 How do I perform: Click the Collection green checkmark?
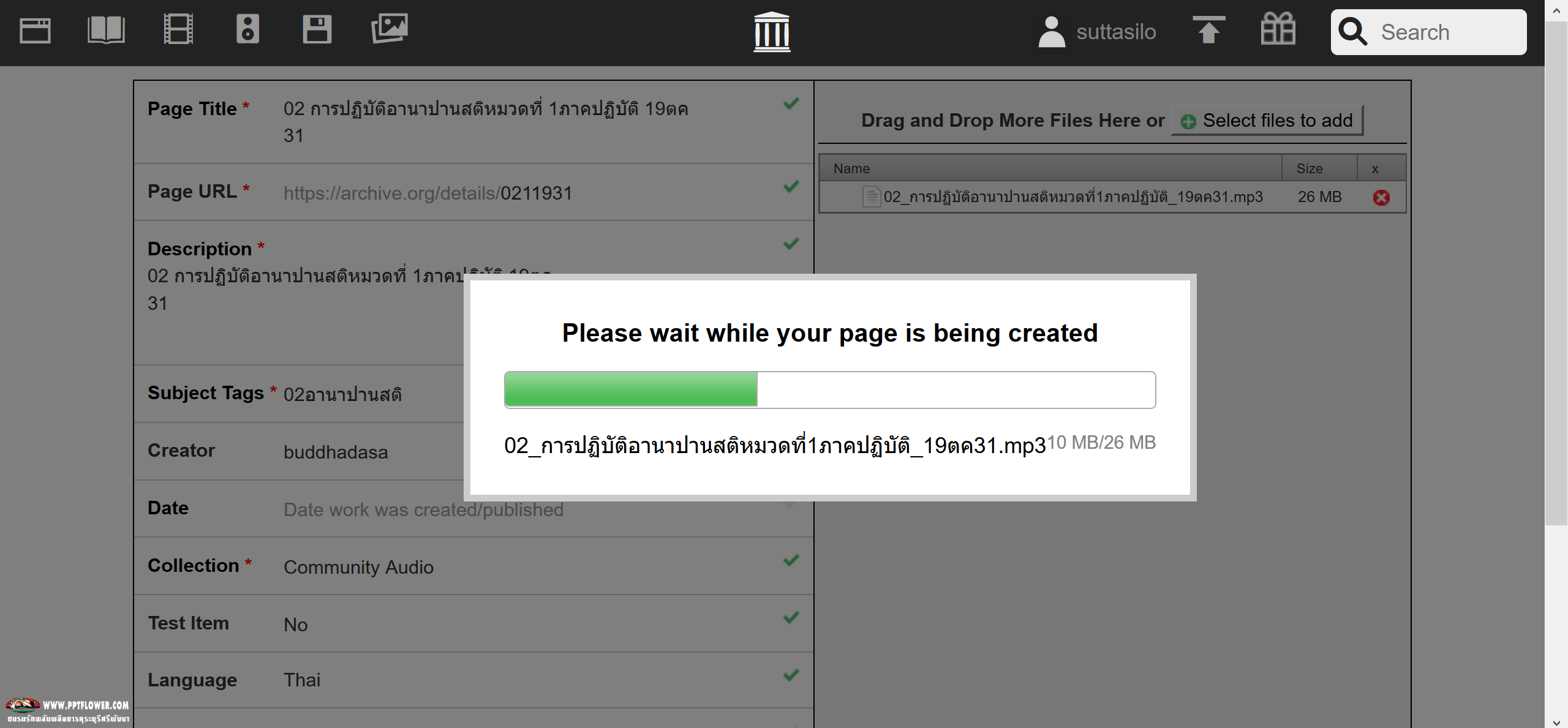tap(791, 560)
